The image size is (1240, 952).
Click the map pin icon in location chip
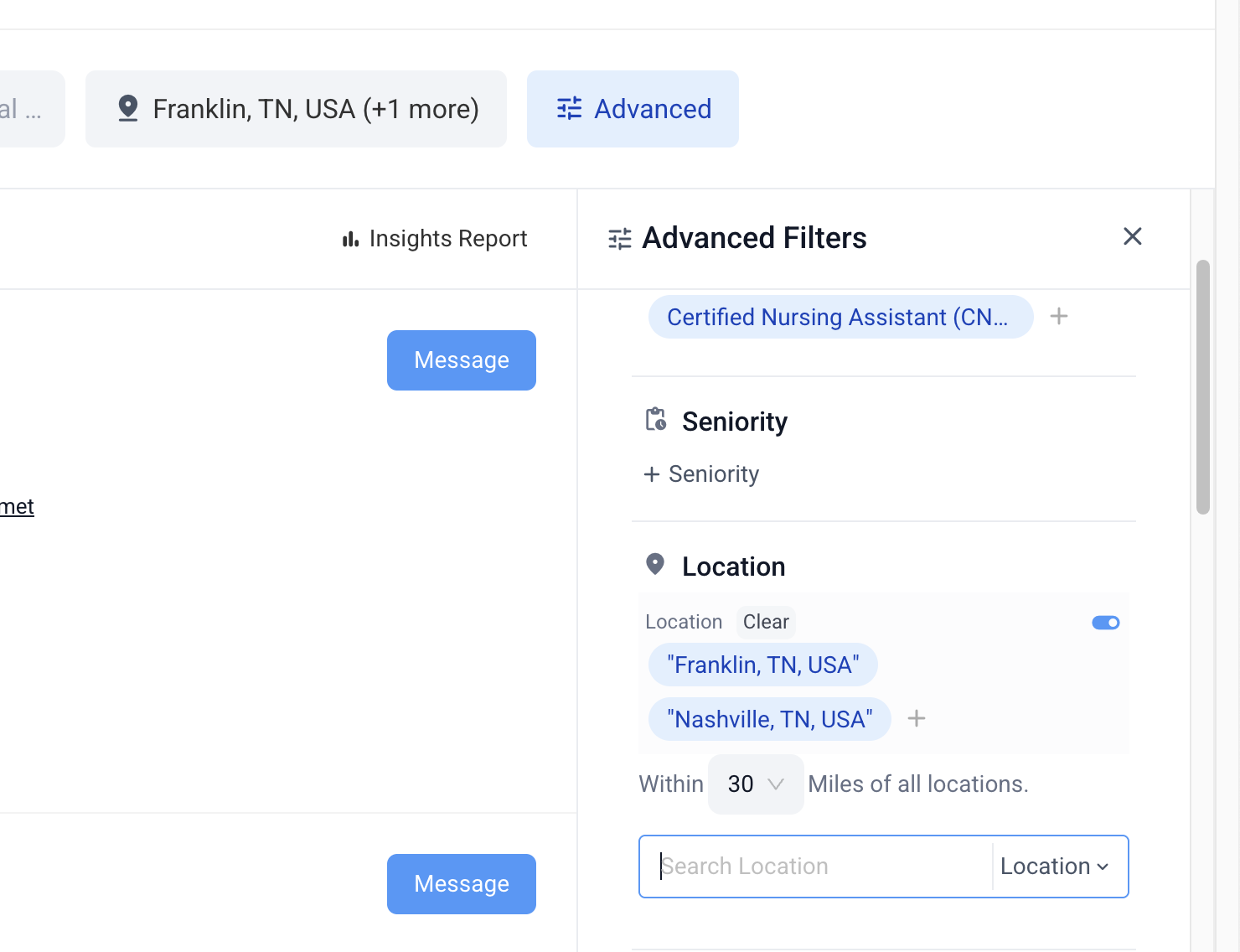pyautogui.click(x=128, y=109)
